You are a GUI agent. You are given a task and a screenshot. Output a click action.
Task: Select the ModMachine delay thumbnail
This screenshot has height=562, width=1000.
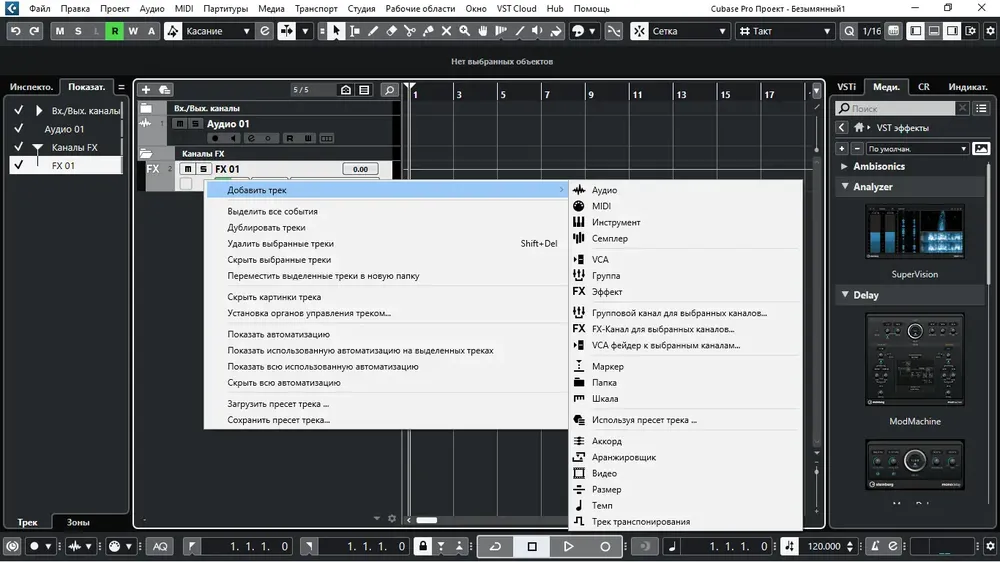pyautogui.click(x=915, y=360)
